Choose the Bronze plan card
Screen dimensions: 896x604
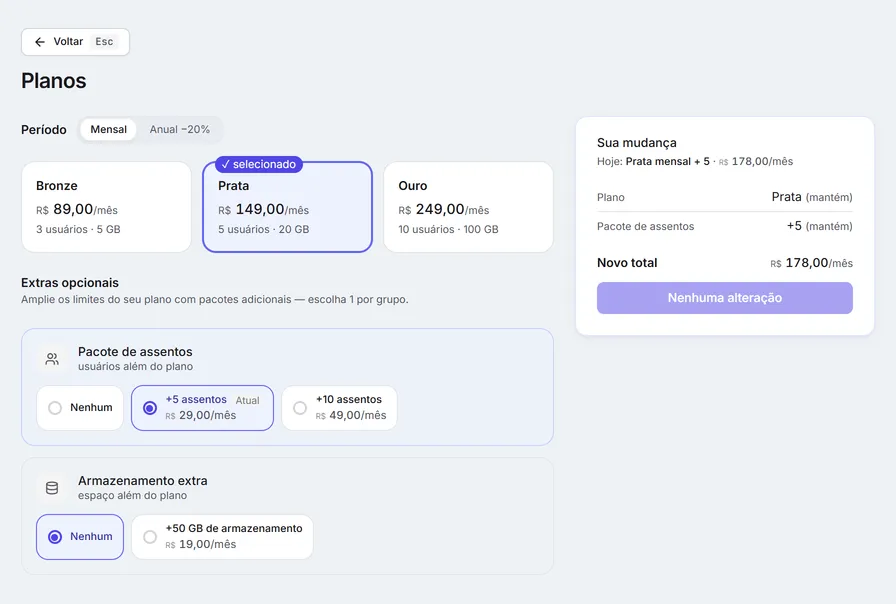(106, 207)
